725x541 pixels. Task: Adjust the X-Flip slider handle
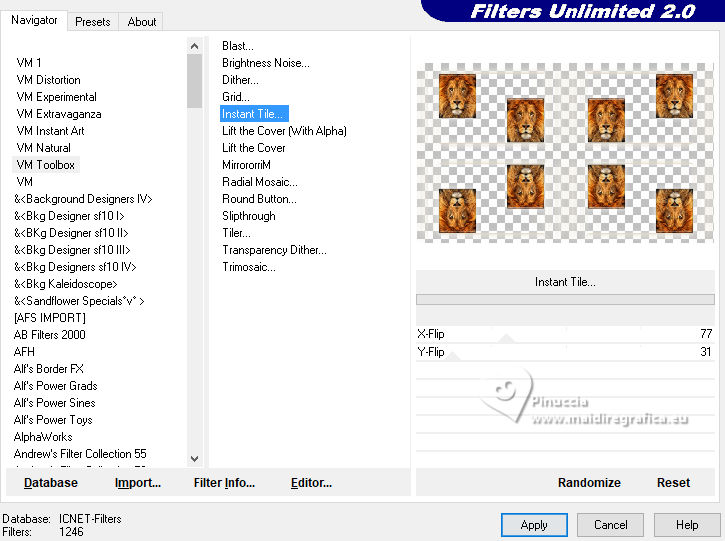point(507,338)
